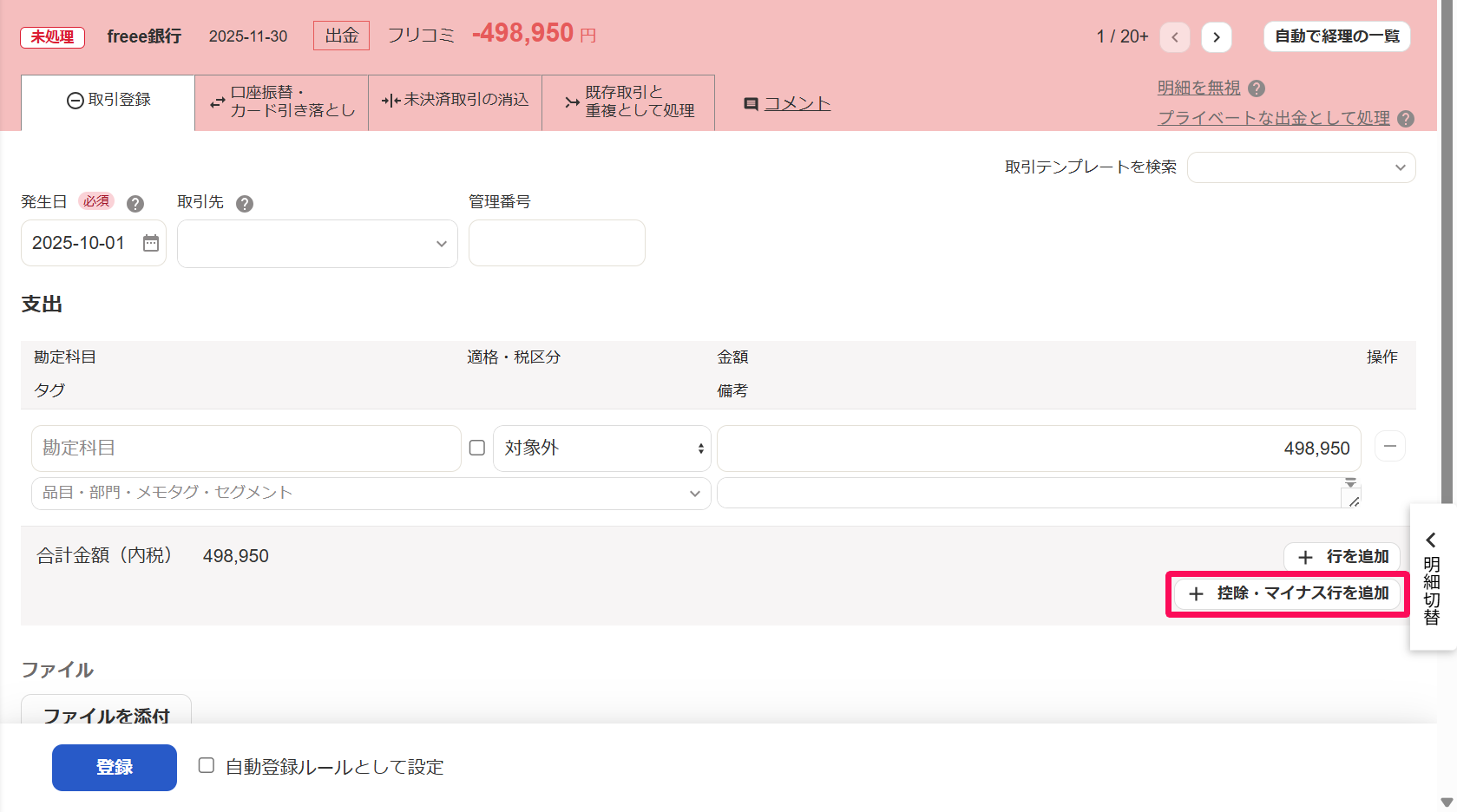Click page scrollbar down arrow
Screen dimensions: 1457x812
click(1447, 802)
